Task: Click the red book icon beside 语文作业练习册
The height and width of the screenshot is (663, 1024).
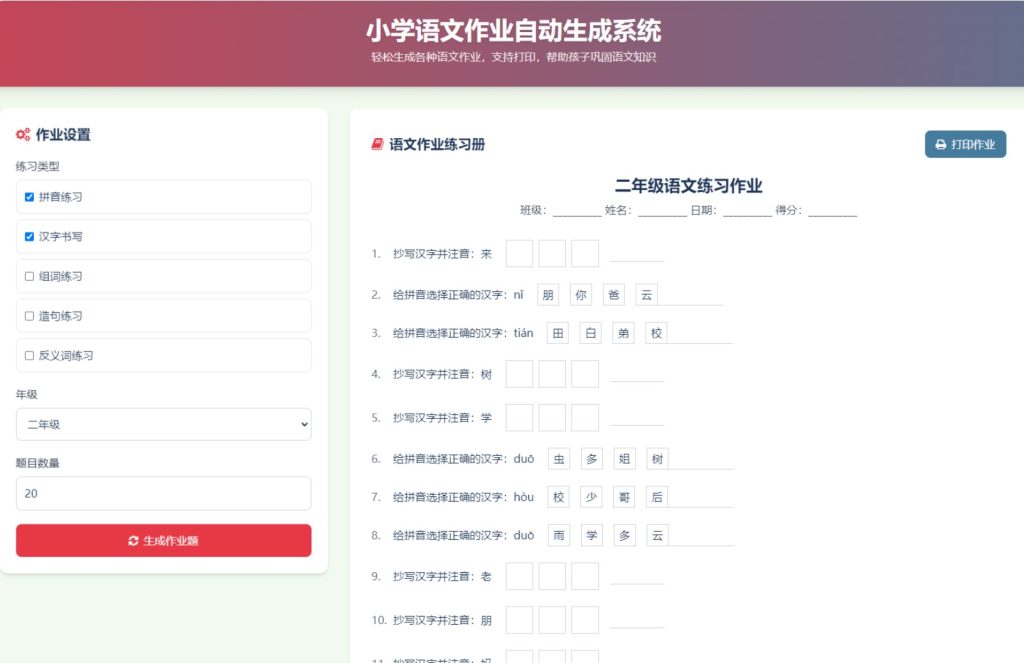Action: [377, 145]
